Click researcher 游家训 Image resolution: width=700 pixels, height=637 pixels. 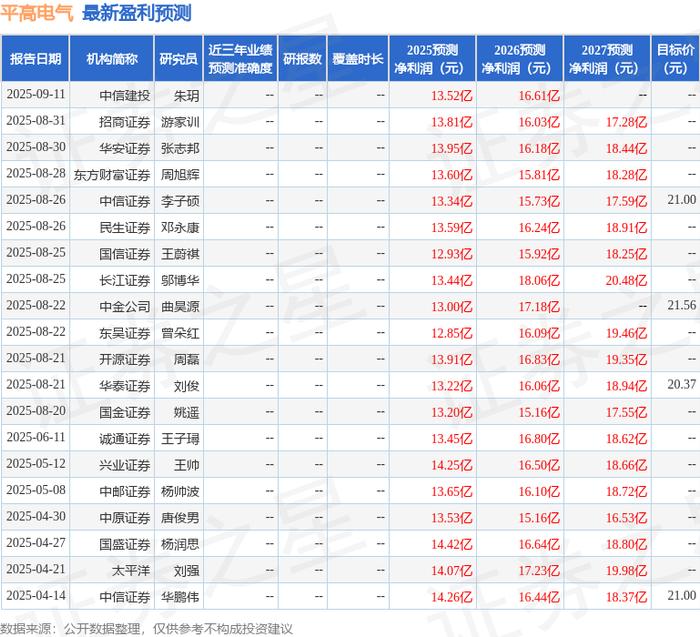click(x=180, y=121)
